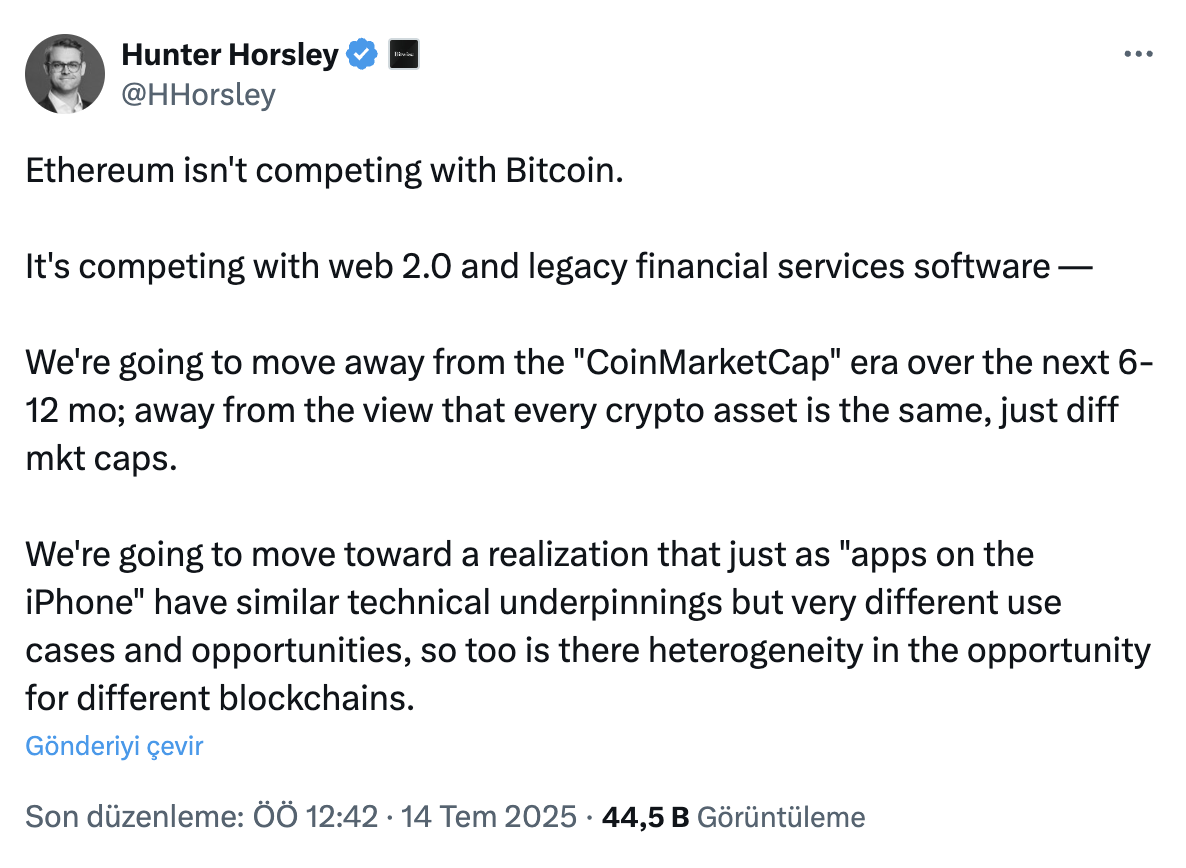The height and width of the screenshot is (868, 1186).
Task: Click the blue verified checkmark badge
Action: click(x=362, y=54)
